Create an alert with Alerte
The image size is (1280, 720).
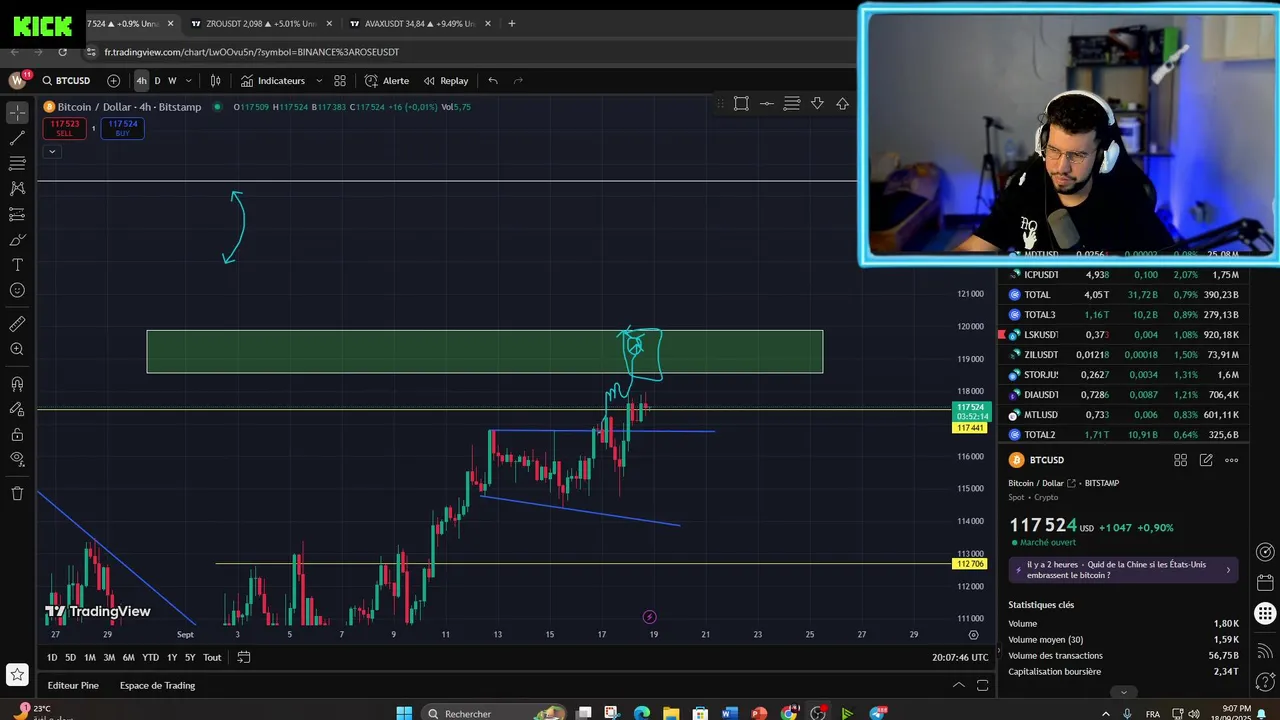click(x=387, y=81)
